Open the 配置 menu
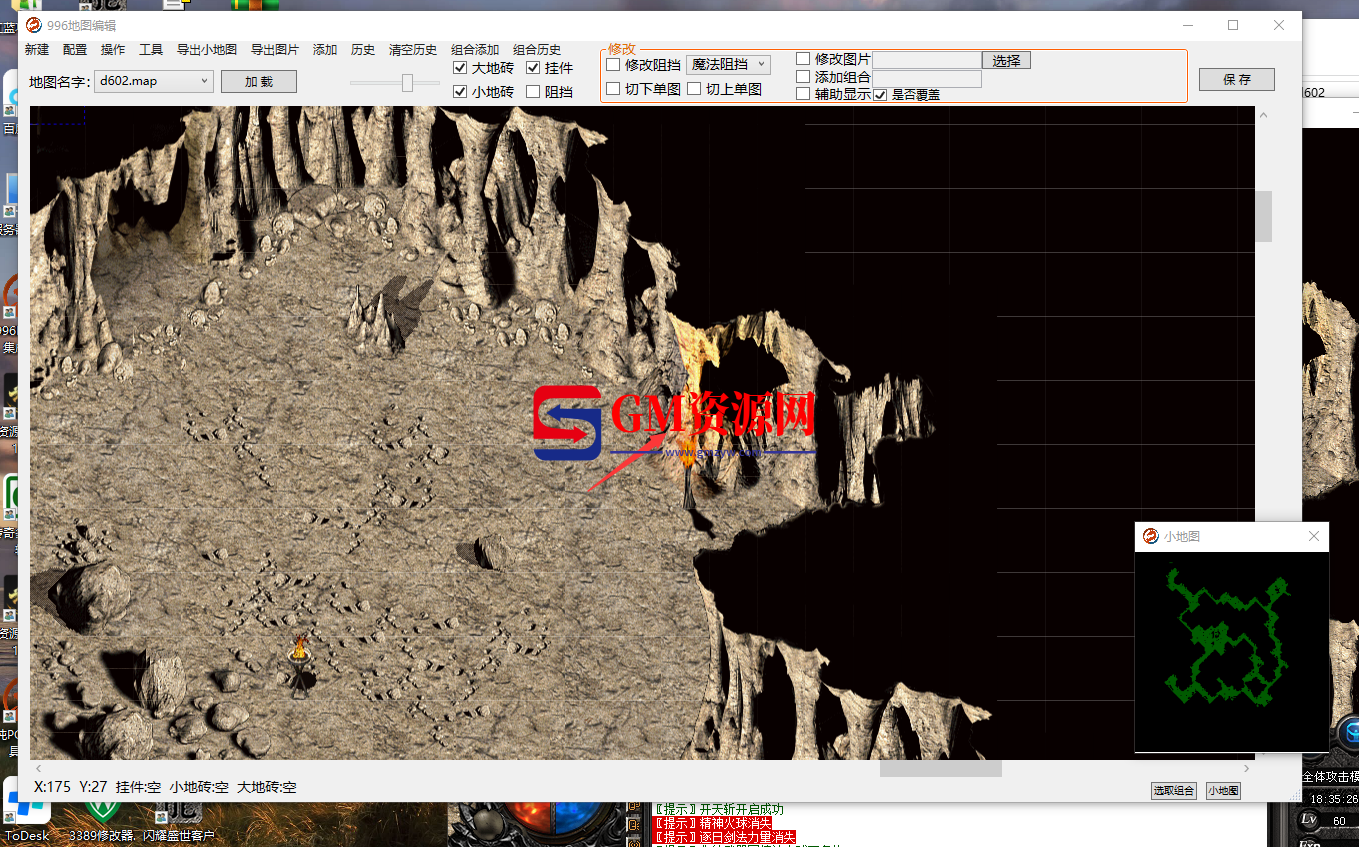 click(x=75, y=50)
